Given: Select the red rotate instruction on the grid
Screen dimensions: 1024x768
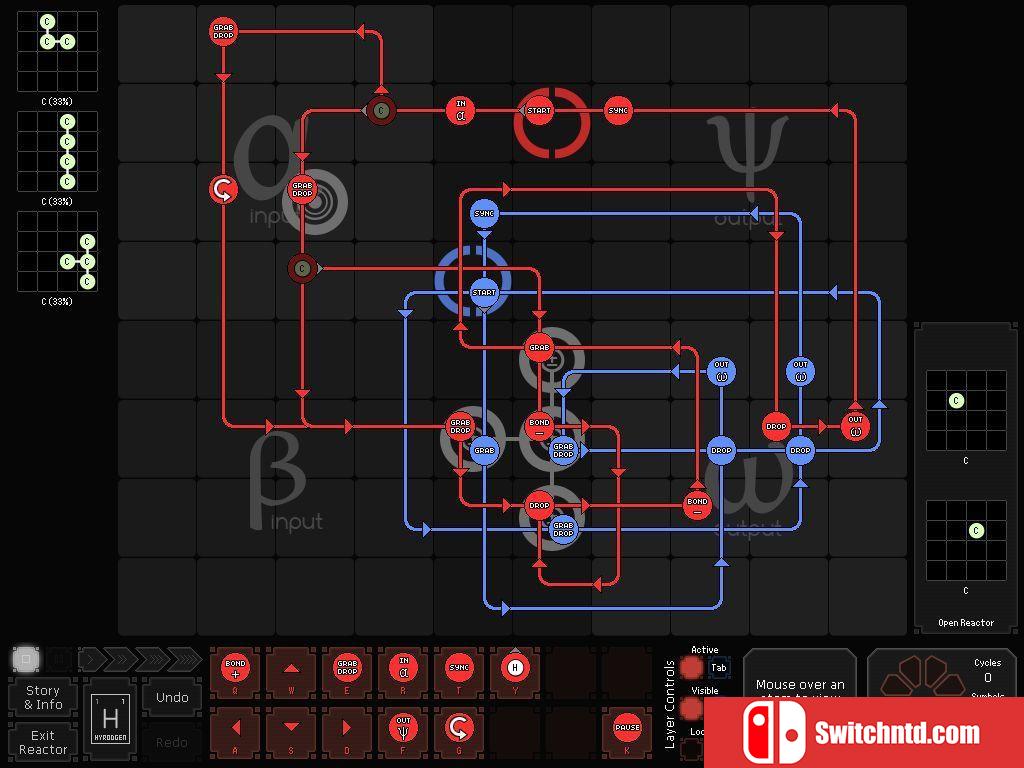Looking at the screenshot, I should coord(223,189).
